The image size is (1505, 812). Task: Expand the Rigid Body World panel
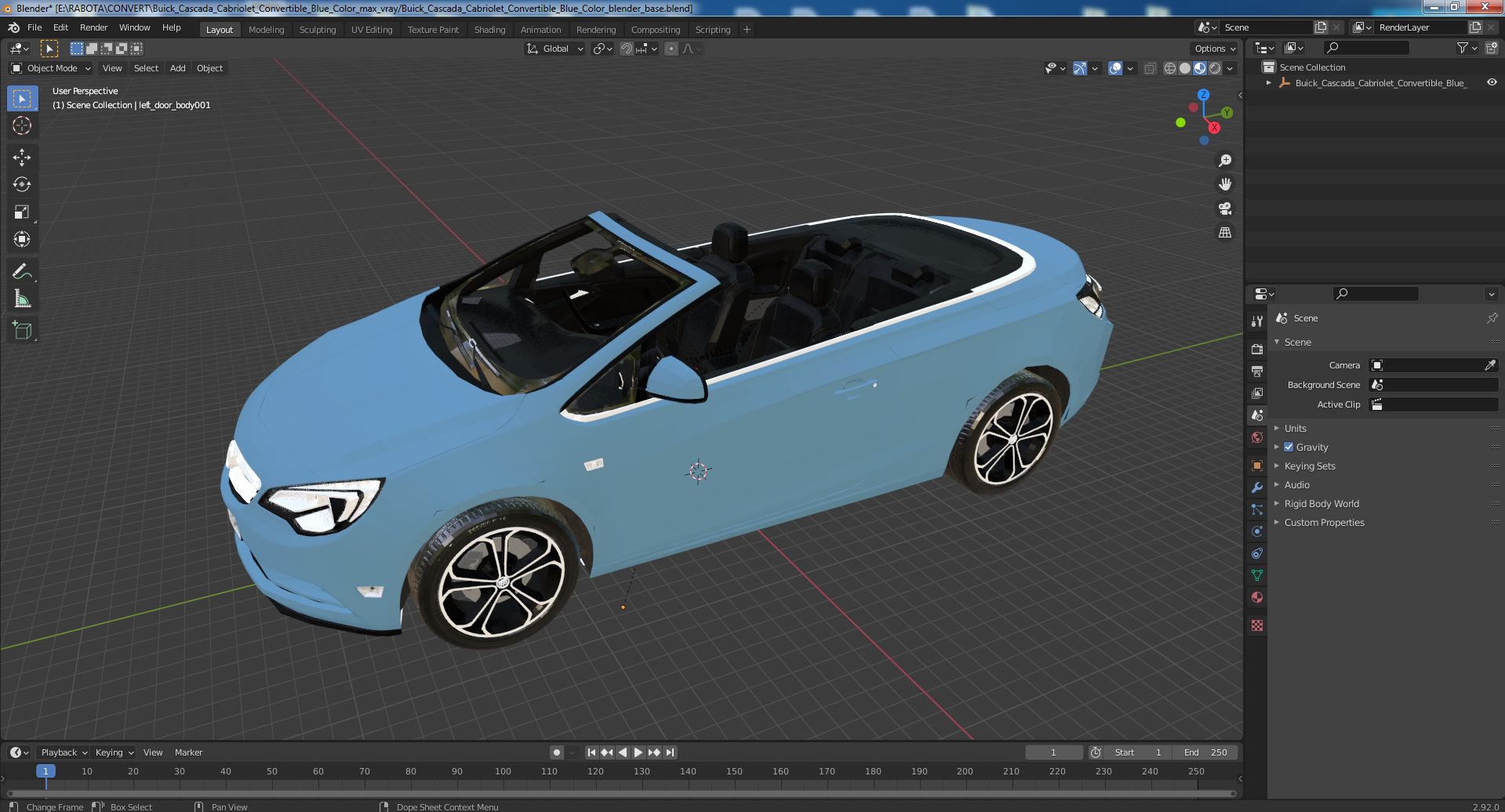[x=1321, y=503]
